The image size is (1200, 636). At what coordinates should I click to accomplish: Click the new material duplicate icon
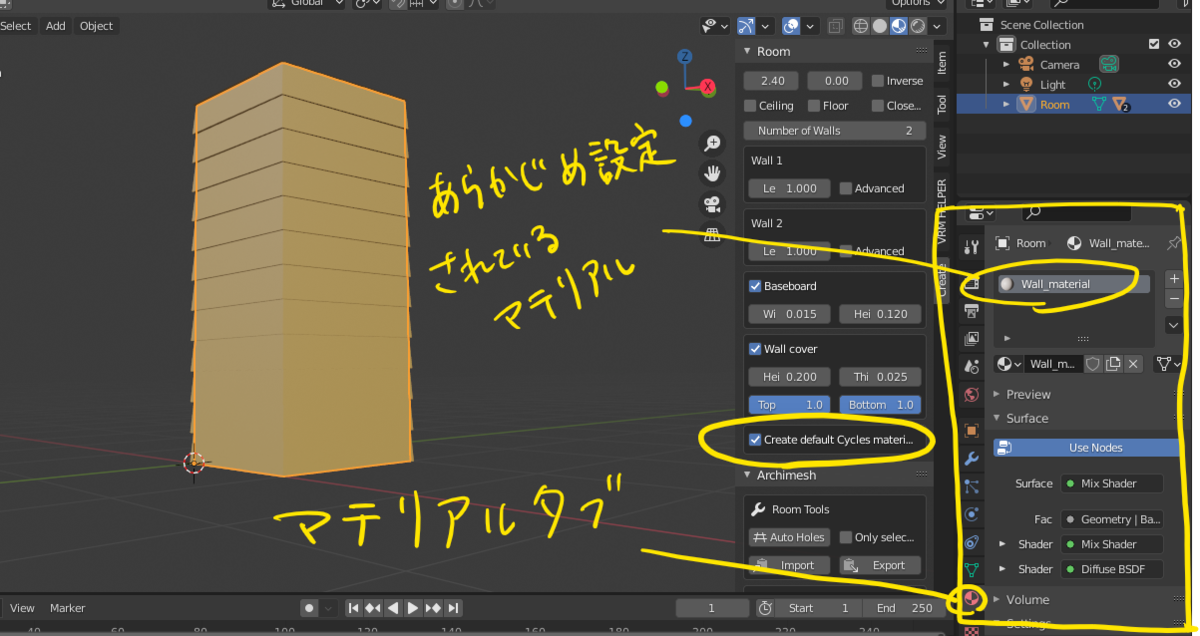(1113, 364)
